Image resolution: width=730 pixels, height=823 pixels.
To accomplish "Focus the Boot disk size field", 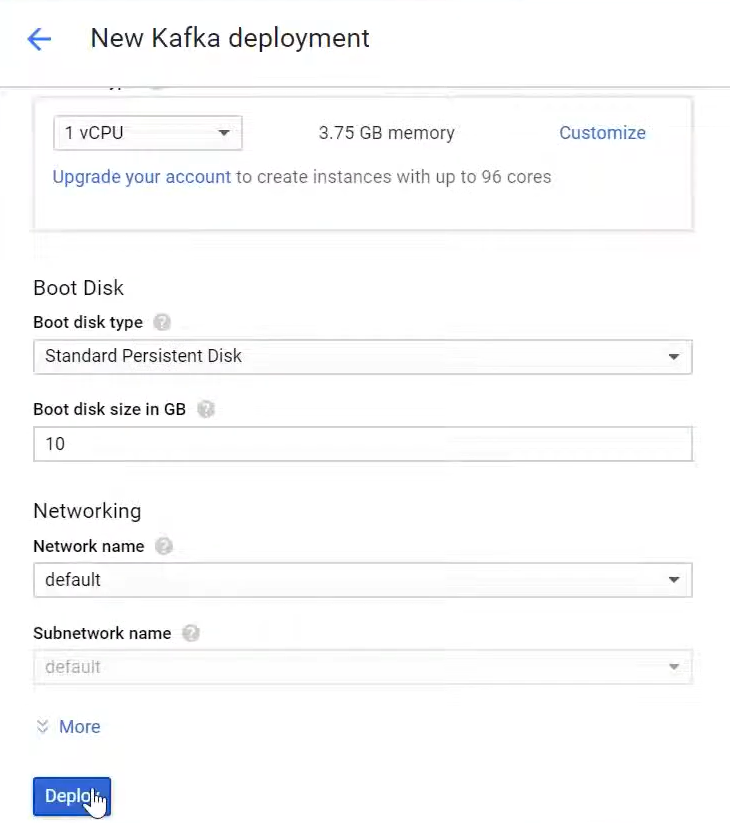I will (363, 444).
